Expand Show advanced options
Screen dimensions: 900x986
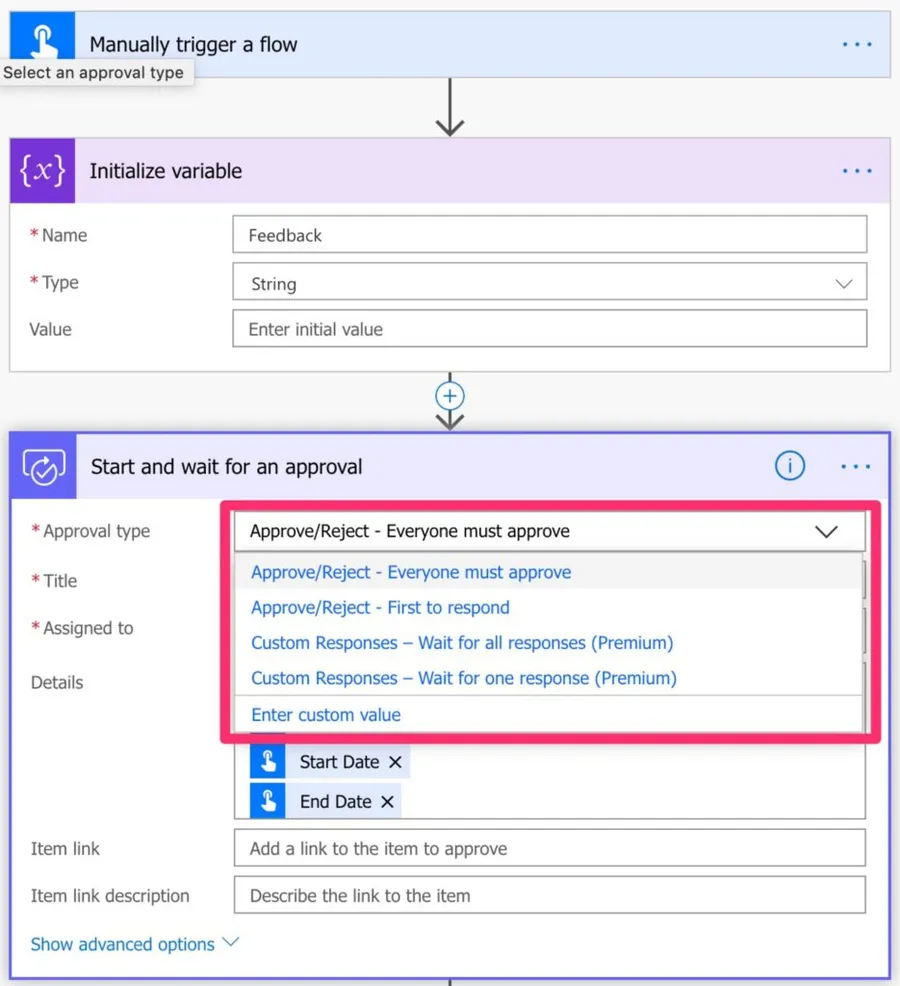point(135,944)
